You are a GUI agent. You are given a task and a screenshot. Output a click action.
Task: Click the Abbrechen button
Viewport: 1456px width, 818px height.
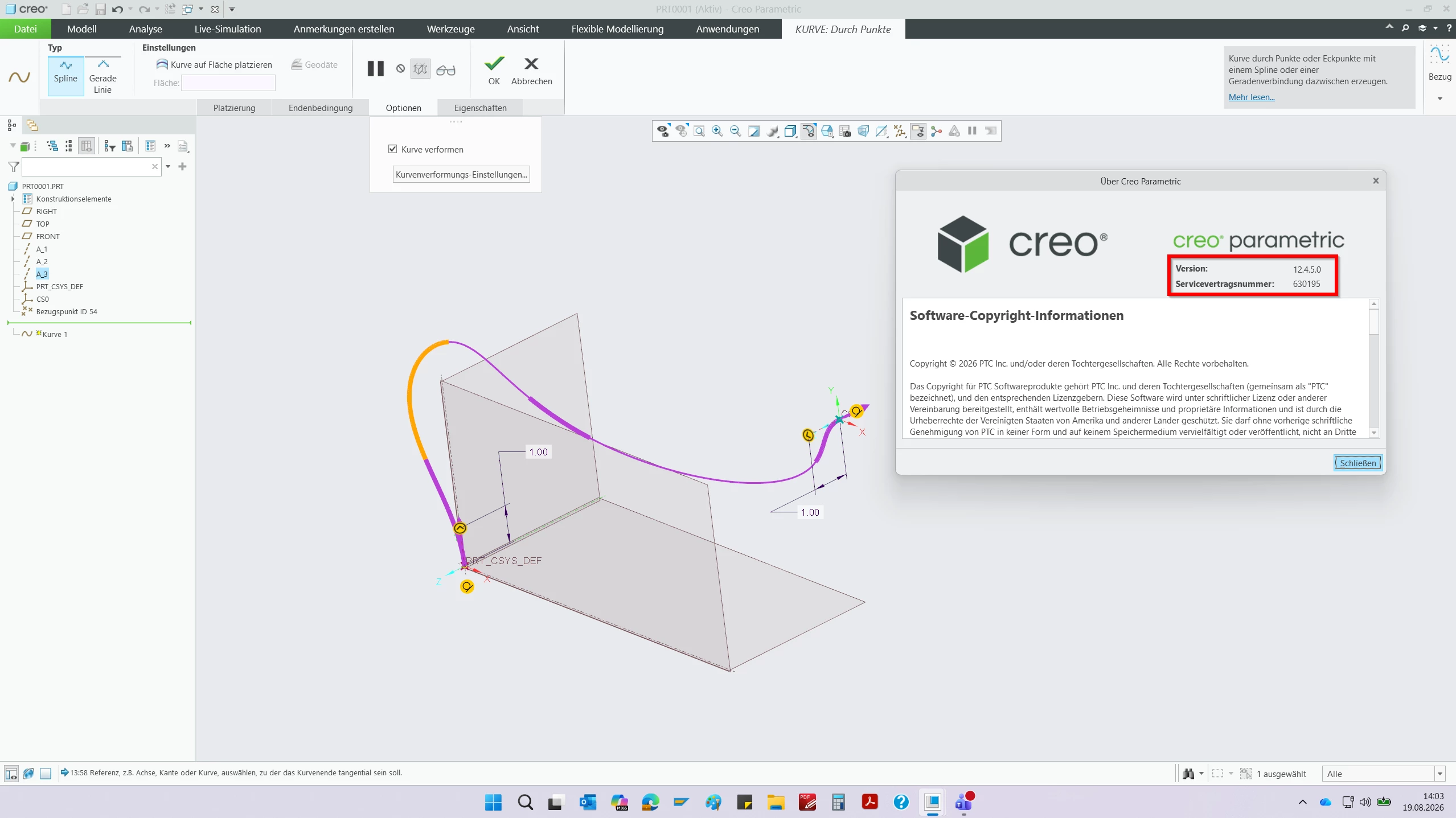[x=532, y=71]
